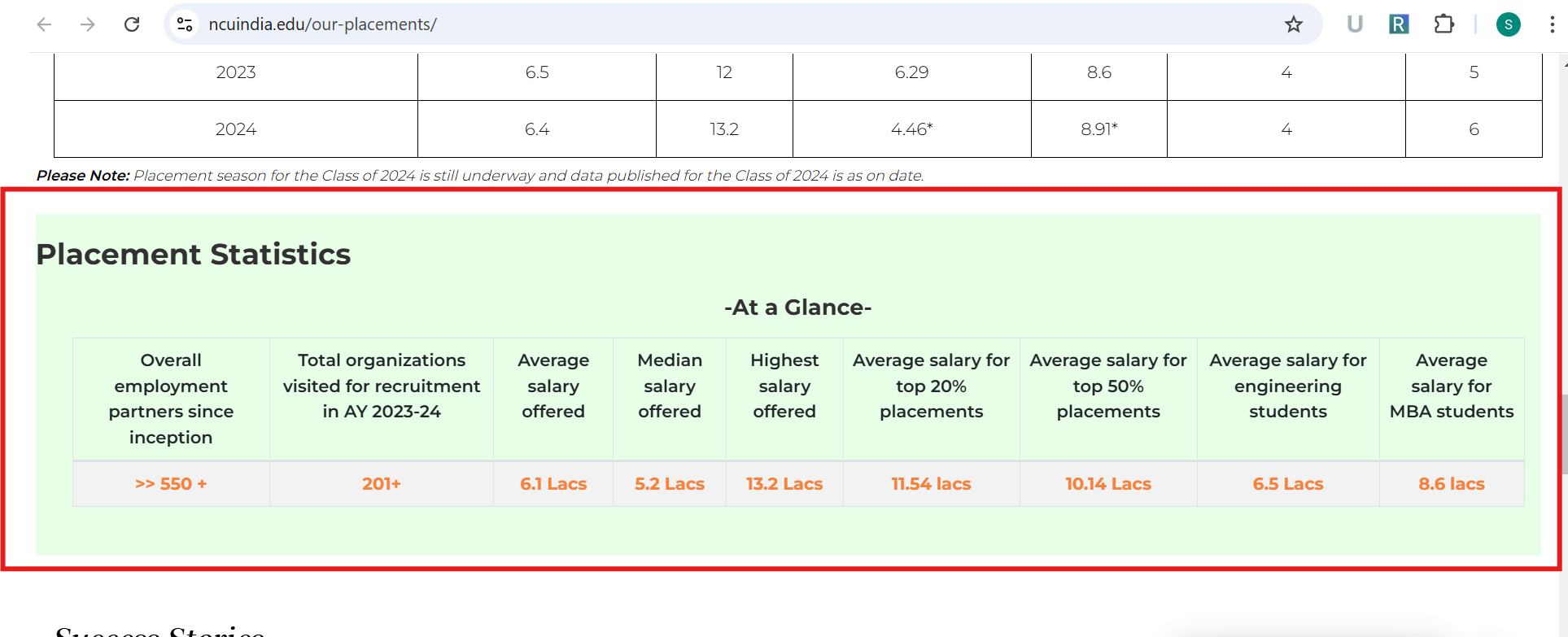
Task: Reload the placements page
Action: tap(132, 24)
